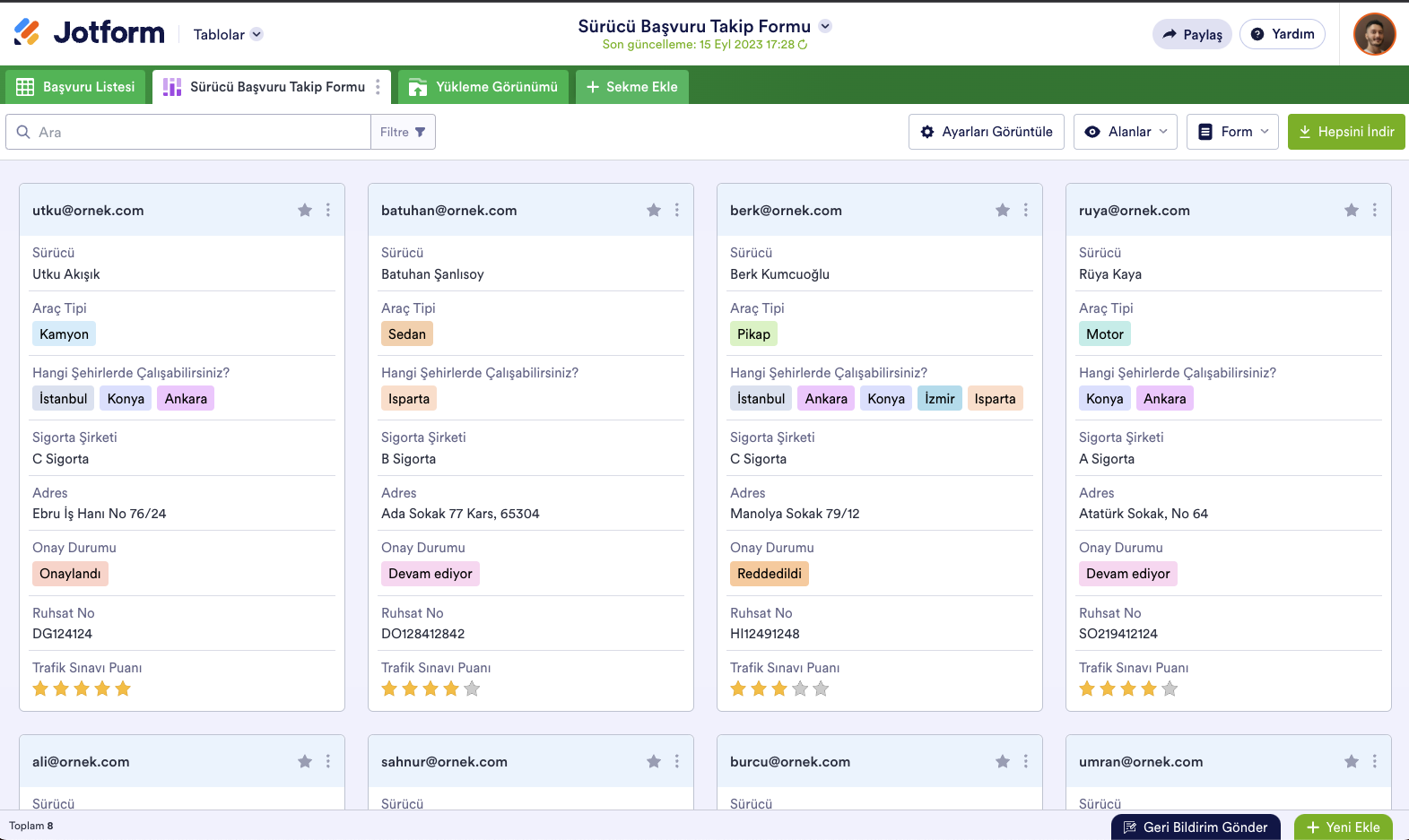
Task: Click the Yeni Ekle button
Action: [1343, 827]
